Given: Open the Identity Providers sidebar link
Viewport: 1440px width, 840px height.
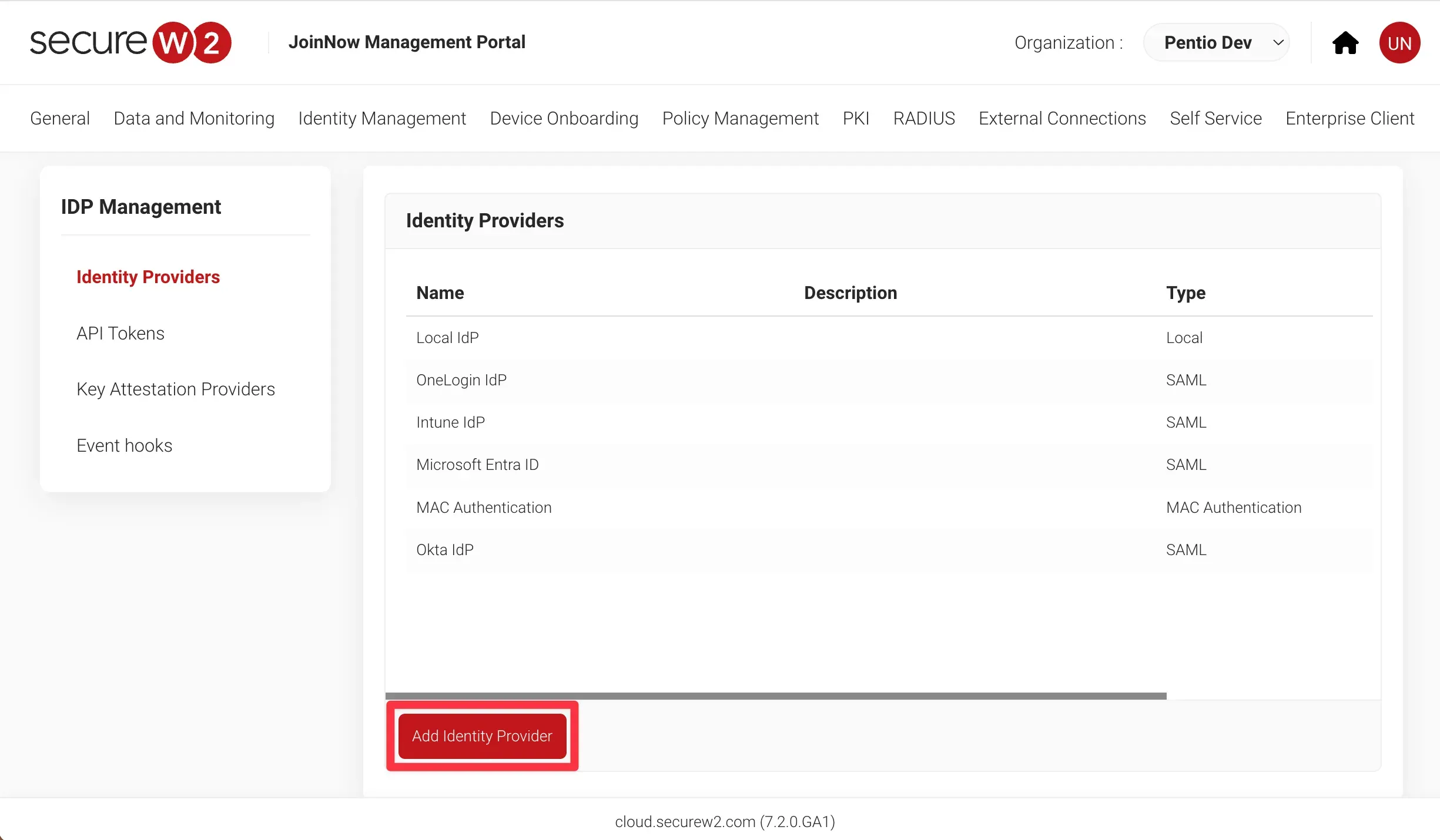Looking at the screenshot, I should pos(148,277).
